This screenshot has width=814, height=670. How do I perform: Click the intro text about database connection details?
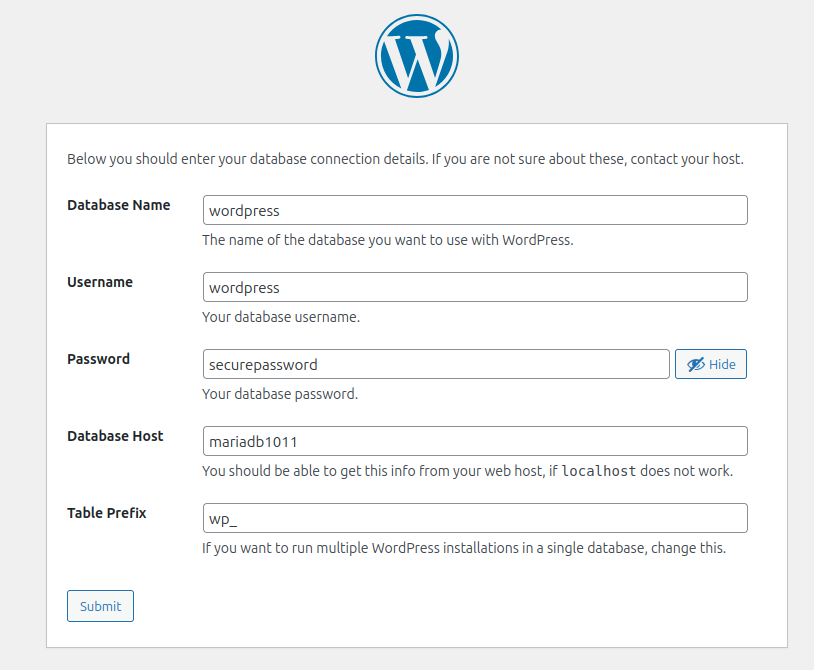(405, 159)
